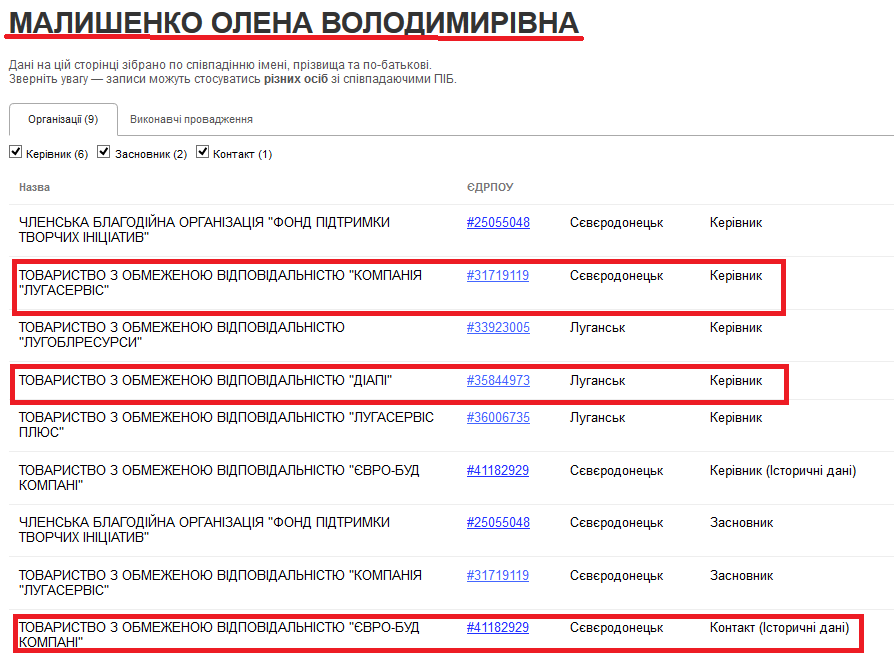Open ЄДРПОУ link #33923005
Image resolution: width=894 pixels, height=655 pixels.
[498, 327]
